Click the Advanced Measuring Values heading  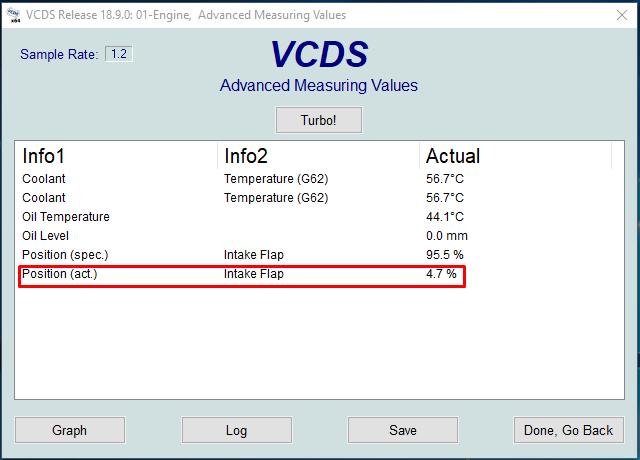pyautogui.click(x=319, y=86)
